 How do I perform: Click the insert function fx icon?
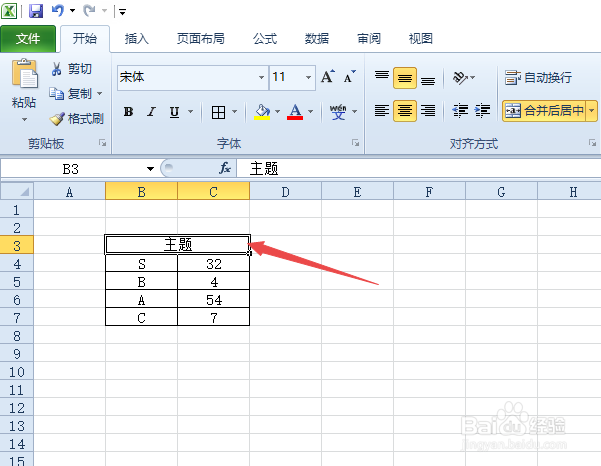(225, 168)
